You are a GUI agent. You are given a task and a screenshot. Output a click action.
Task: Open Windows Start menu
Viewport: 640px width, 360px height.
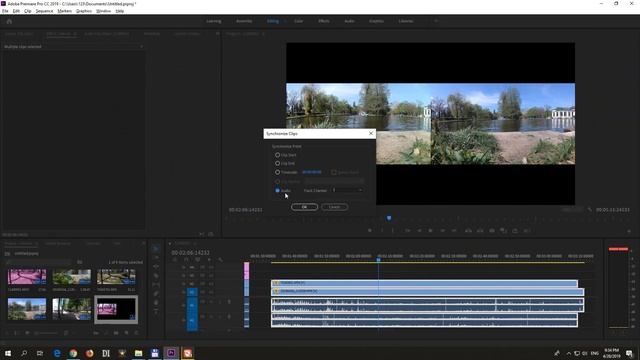pyautogui.click(x=7, y=353)
